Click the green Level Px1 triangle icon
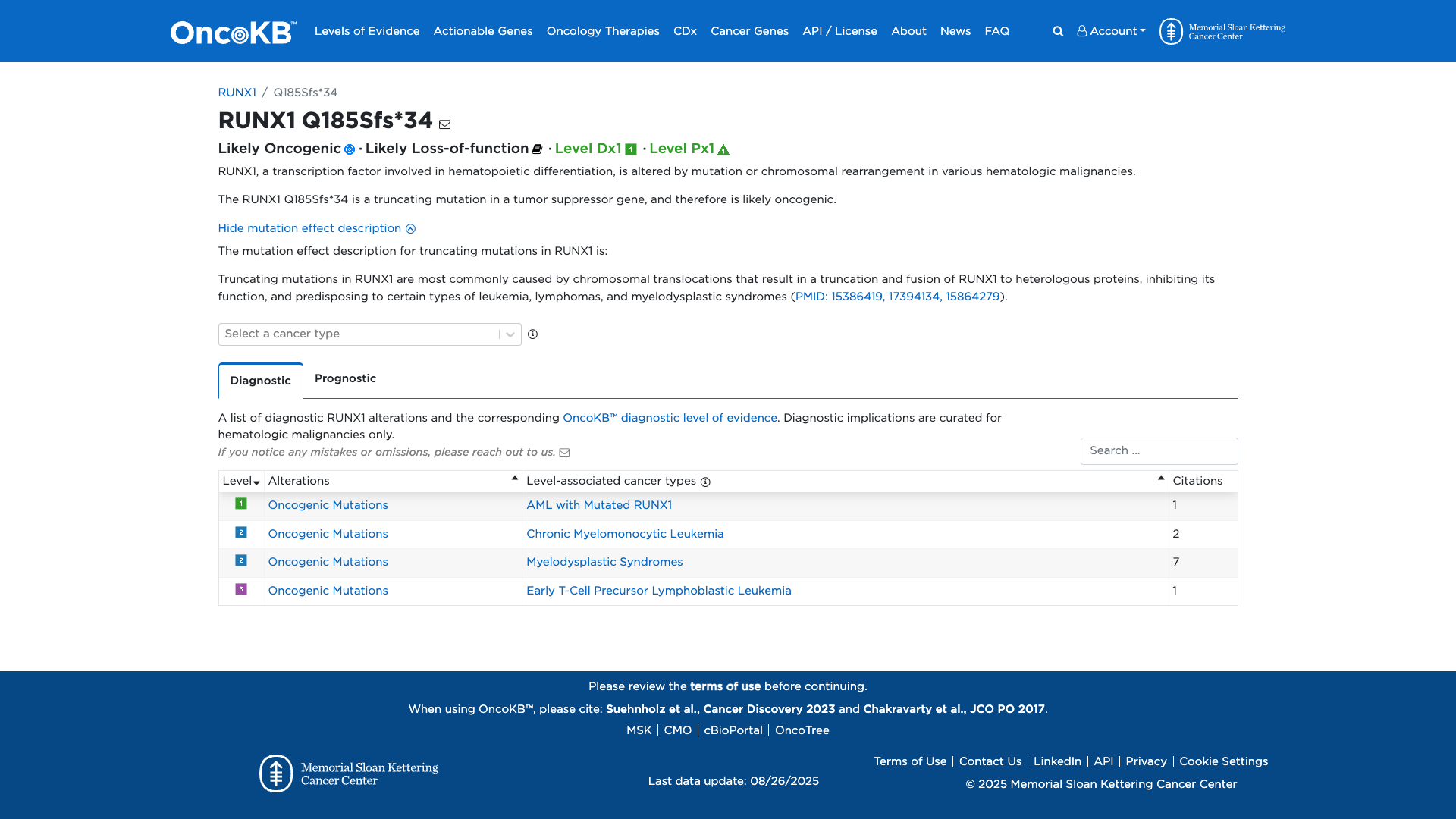The width and height of the screenshot is (1456, 819). (x=723, y=149)
